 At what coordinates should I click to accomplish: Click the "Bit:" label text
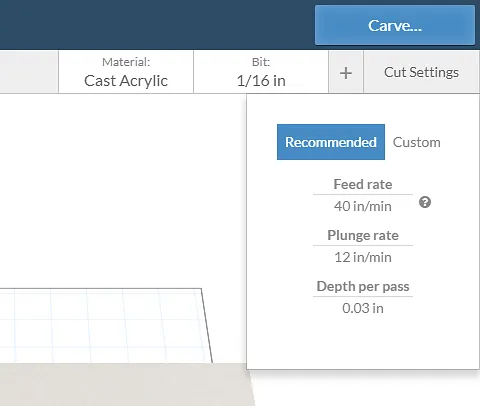click(261, 62)
